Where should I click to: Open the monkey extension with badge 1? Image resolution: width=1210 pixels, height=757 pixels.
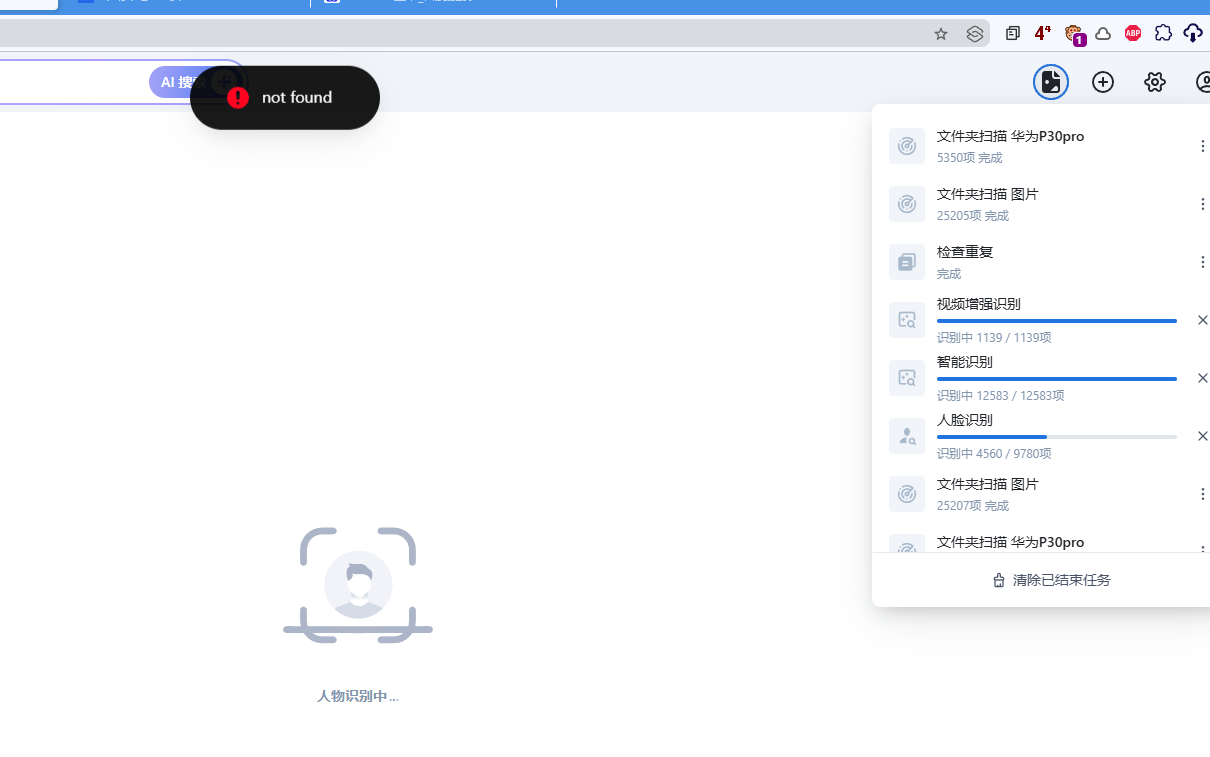coord(1074,35)
